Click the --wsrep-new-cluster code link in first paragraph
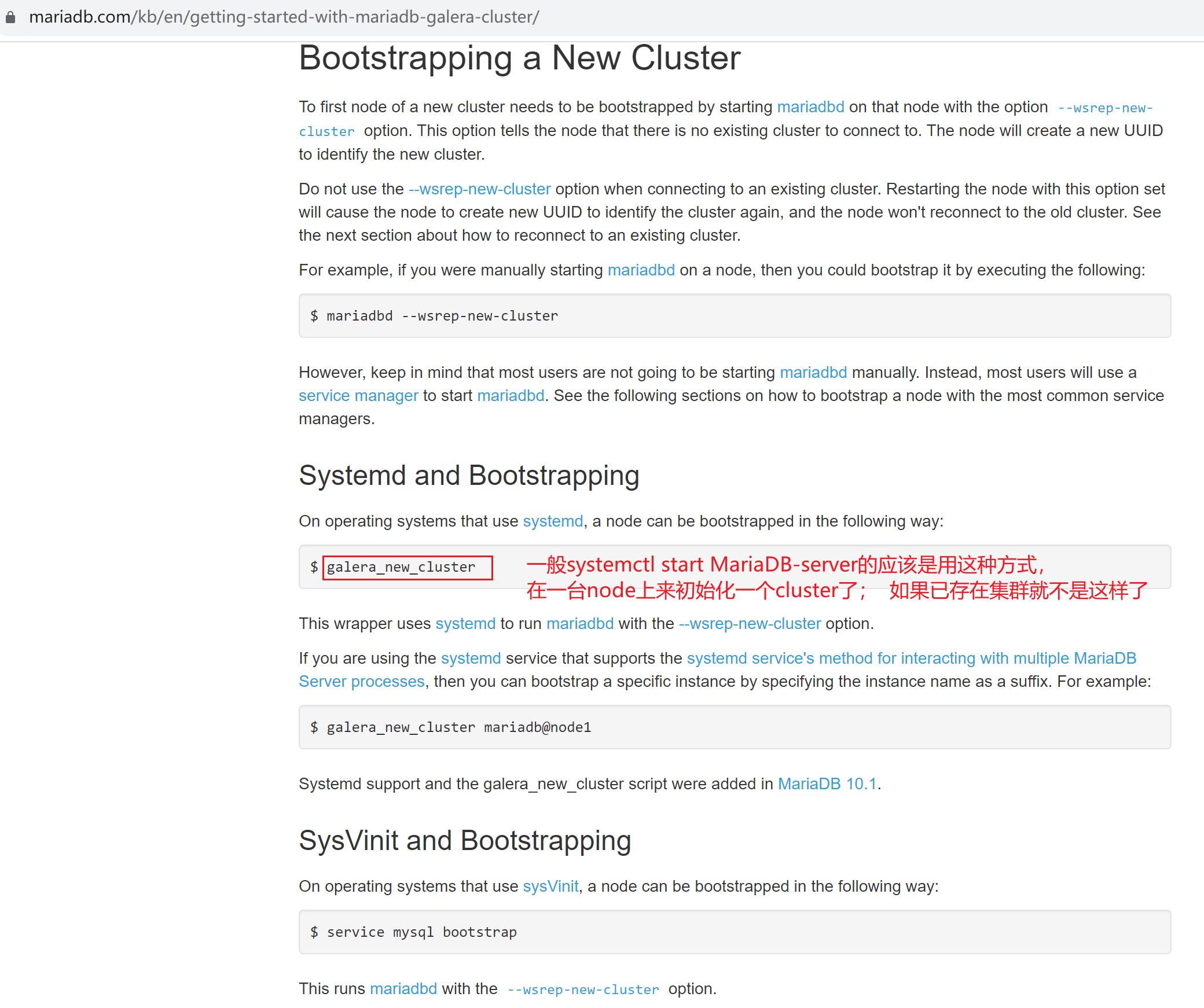Viewport: 1204px width, 1008px height. click(1104, 108)
